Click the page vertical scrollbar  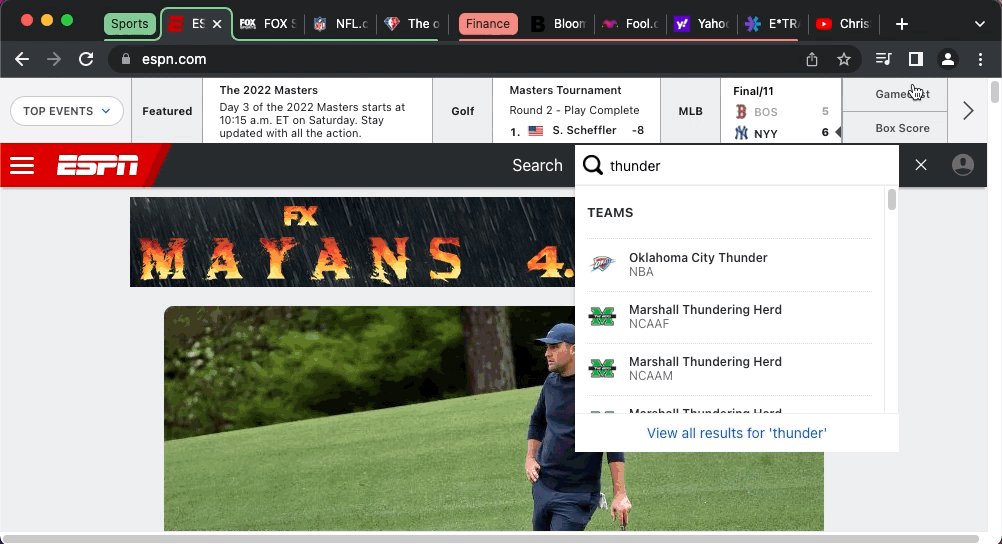[994, 91]
